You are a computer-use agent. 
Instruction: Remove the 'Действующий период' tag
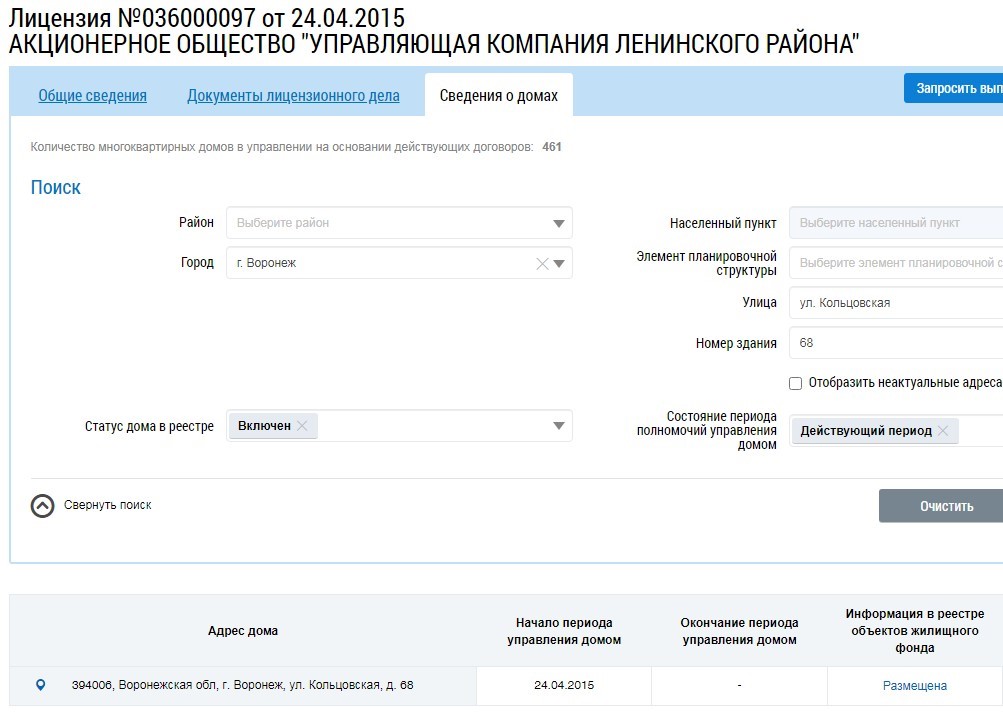(x=943, y=431)
